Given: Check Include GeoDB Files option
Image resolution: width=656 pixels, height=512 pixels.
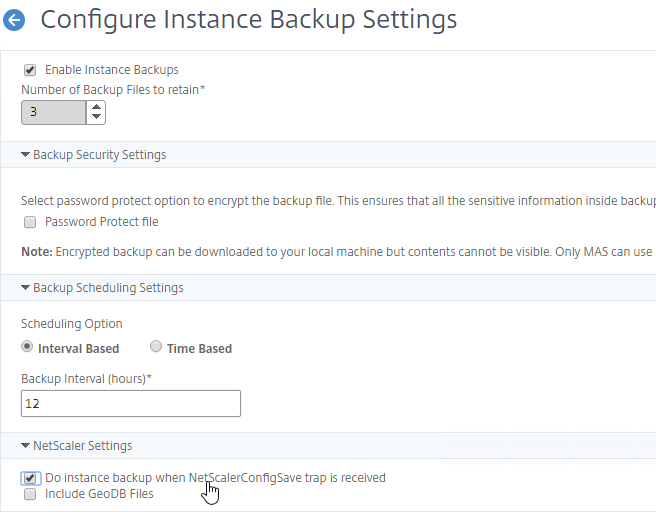Looking at the screenshot, I should [x=30, y=494].
